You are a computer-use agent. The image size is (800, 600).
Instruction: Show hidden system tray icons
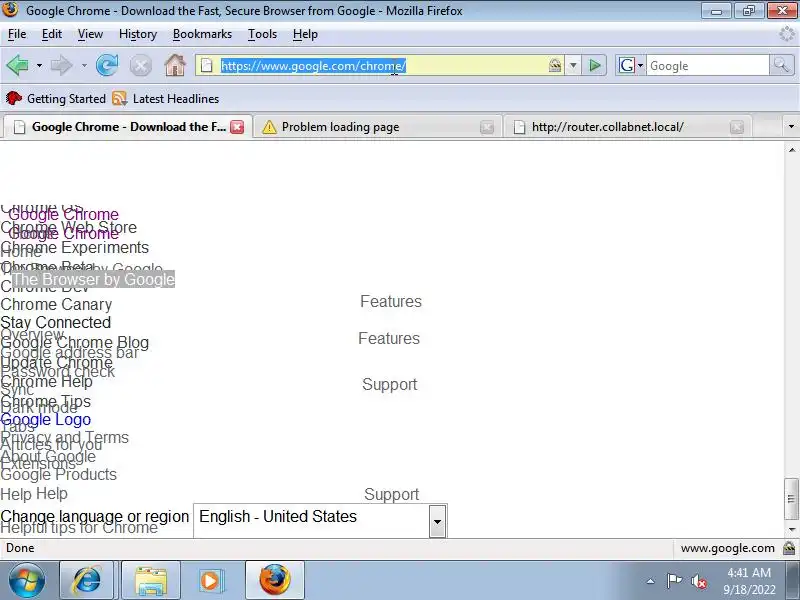[651, 581]
